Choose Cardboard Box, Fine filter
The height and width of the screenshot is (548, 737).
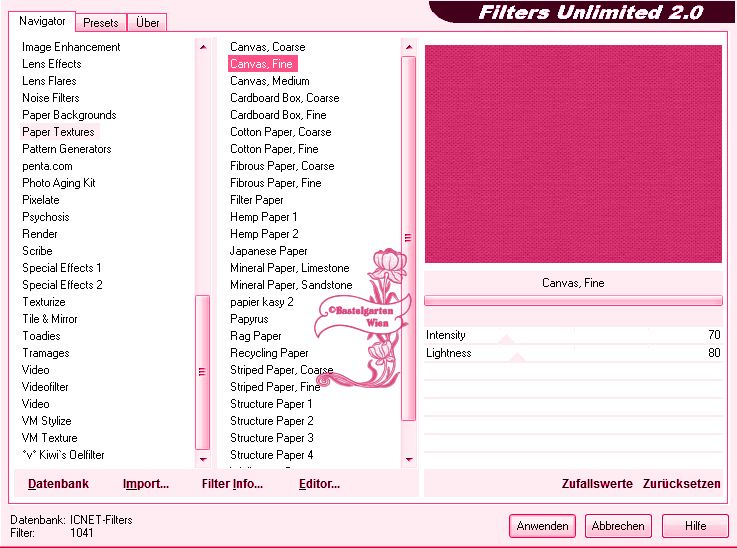[x=278, y=115]
